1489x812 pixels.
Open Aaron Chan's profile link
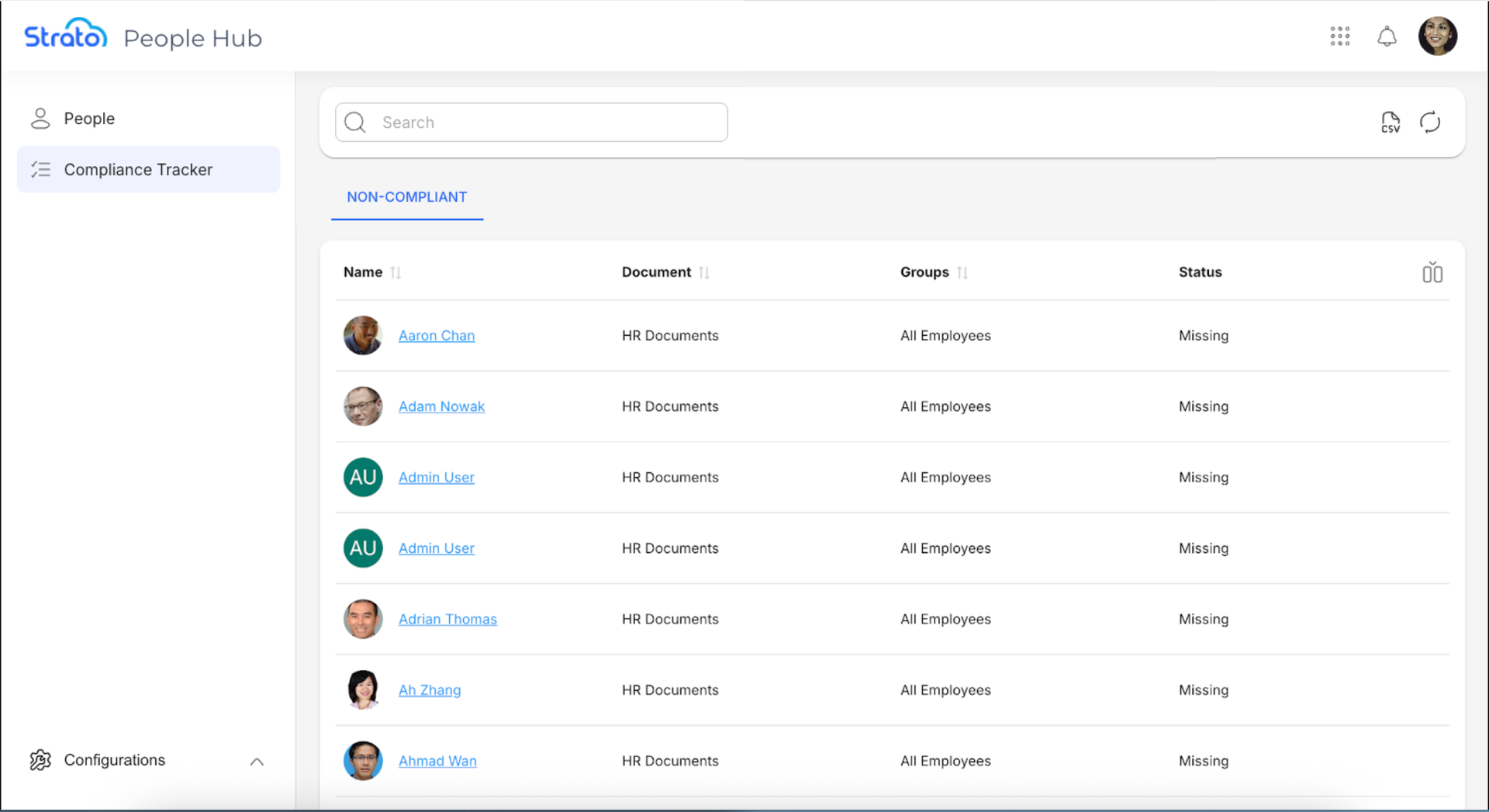click(x=437, y=336)
